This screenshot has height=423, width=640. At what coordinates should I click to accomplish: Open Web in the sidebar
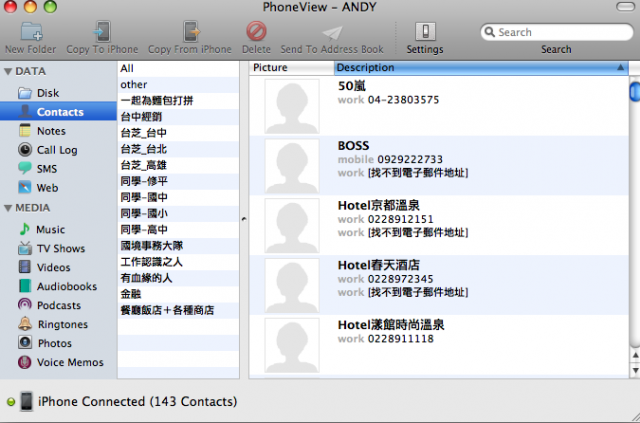[58, 188]
